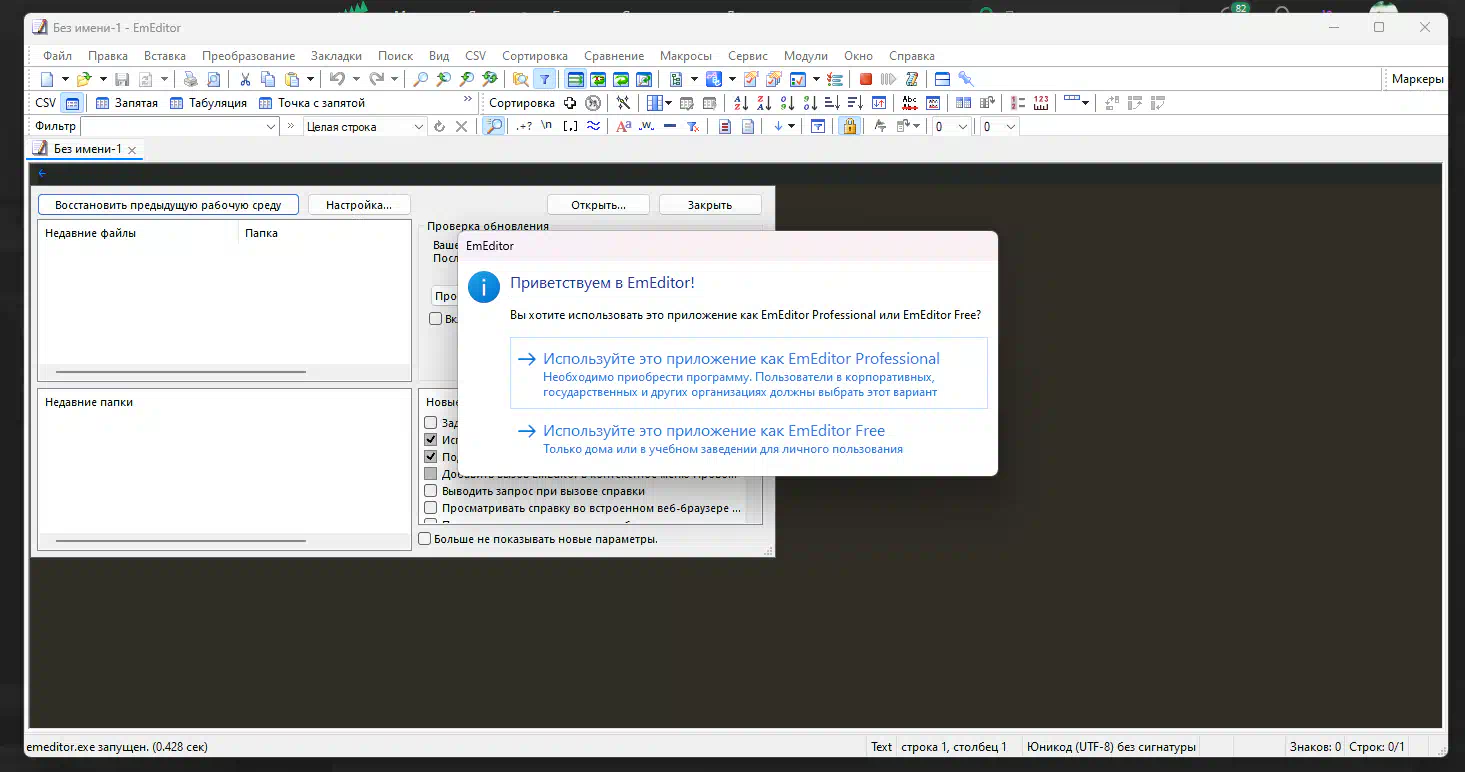Click the padlock icon on filter bar
Viewport: 1465px width, 772px height.
[849, 127]
